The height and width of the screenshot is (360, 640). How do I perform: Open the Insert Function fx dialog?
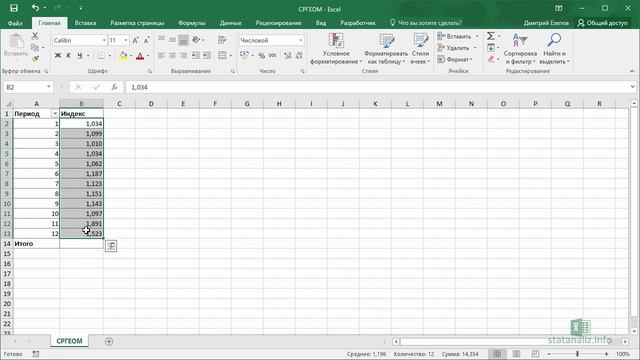(114, 87)
